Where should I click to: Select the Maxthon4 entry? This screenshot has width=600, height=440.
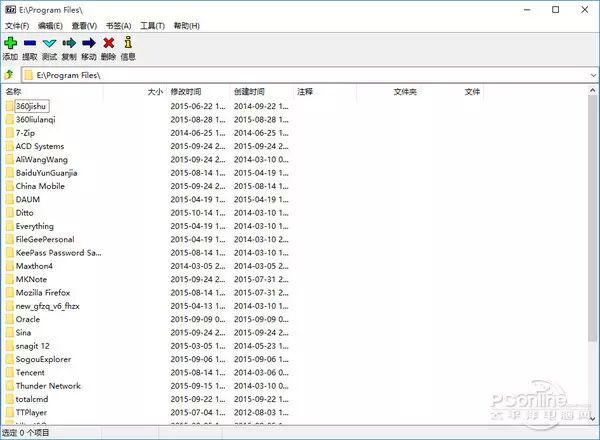[x=34, y=266]
